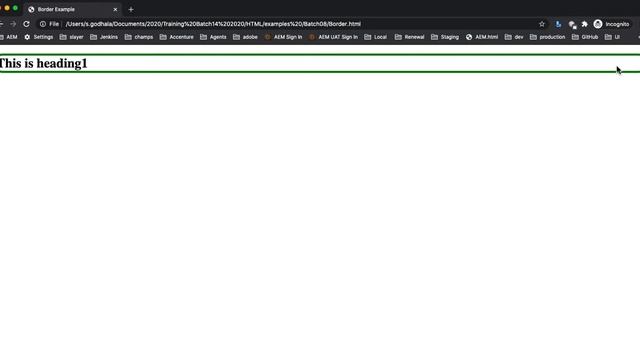
Task: Bookmark this page with the star icon
Action: (542, 24)
